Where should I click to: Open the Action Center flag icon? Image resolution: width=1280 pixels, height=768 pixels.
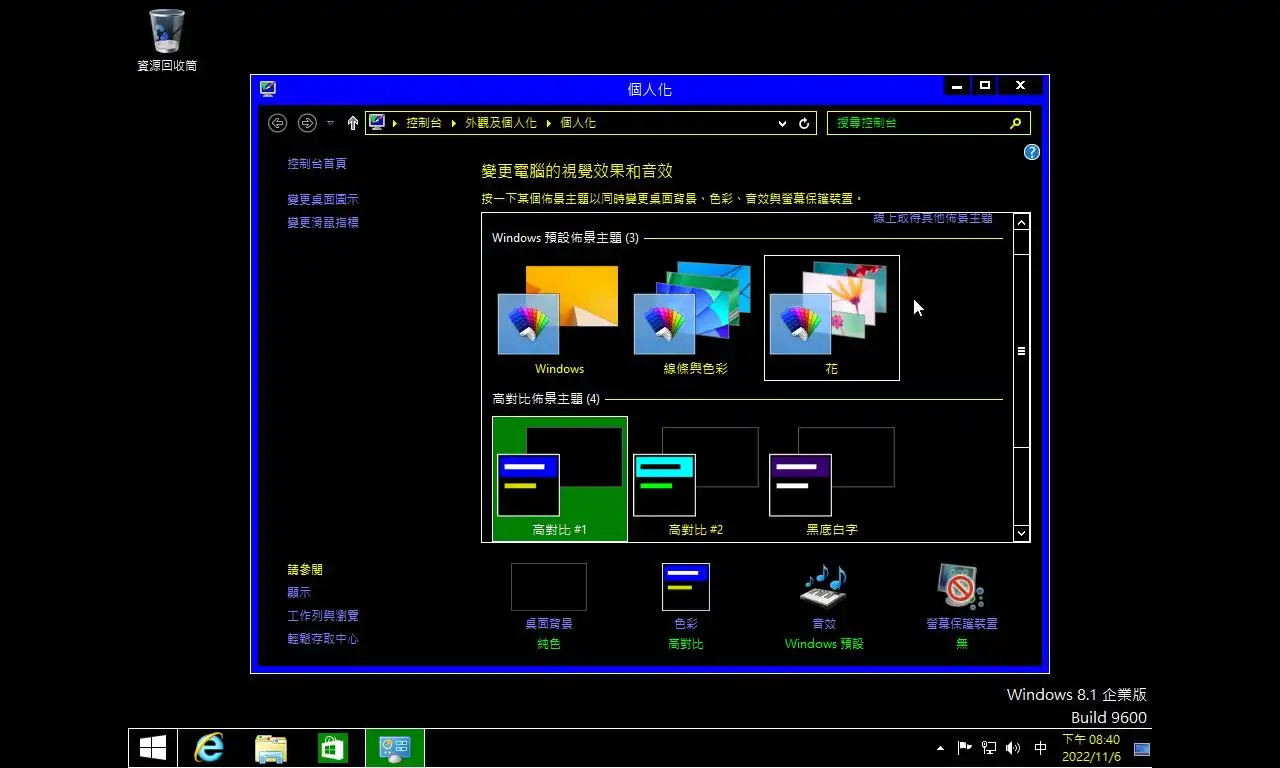coord(964,748)
